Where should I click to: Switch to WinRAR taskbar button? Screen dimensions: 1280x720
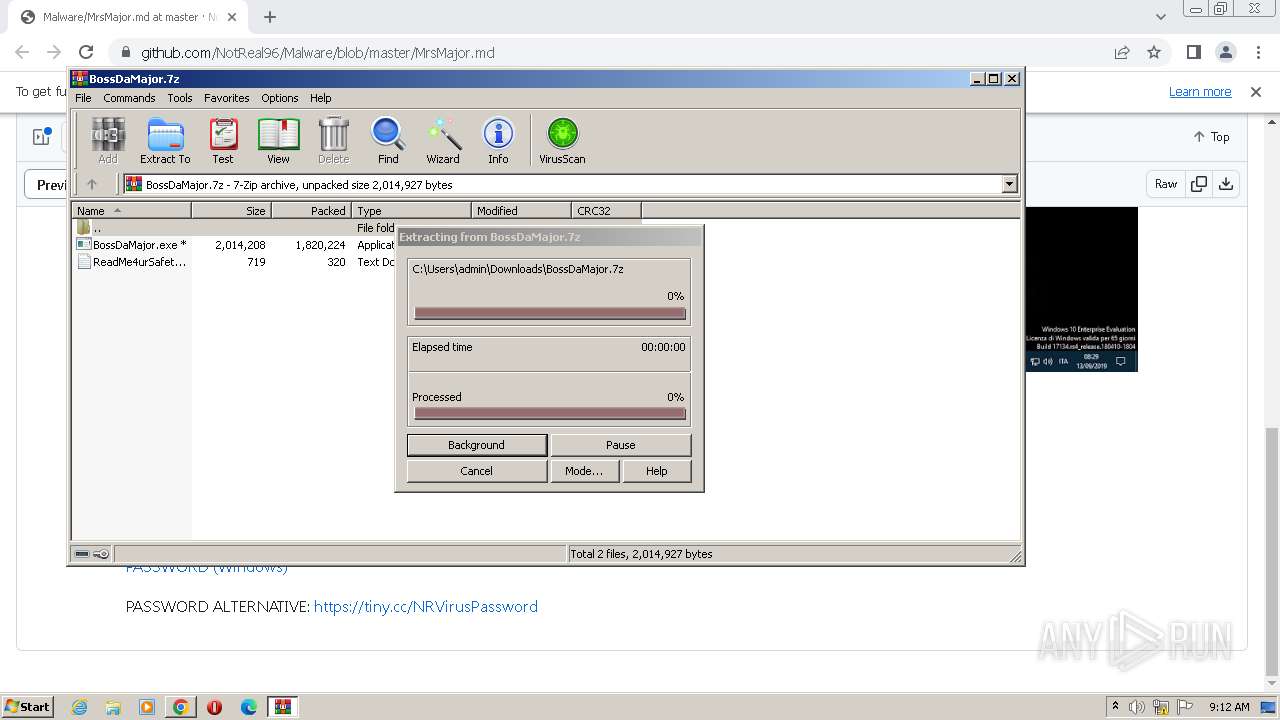click(283, 707)
